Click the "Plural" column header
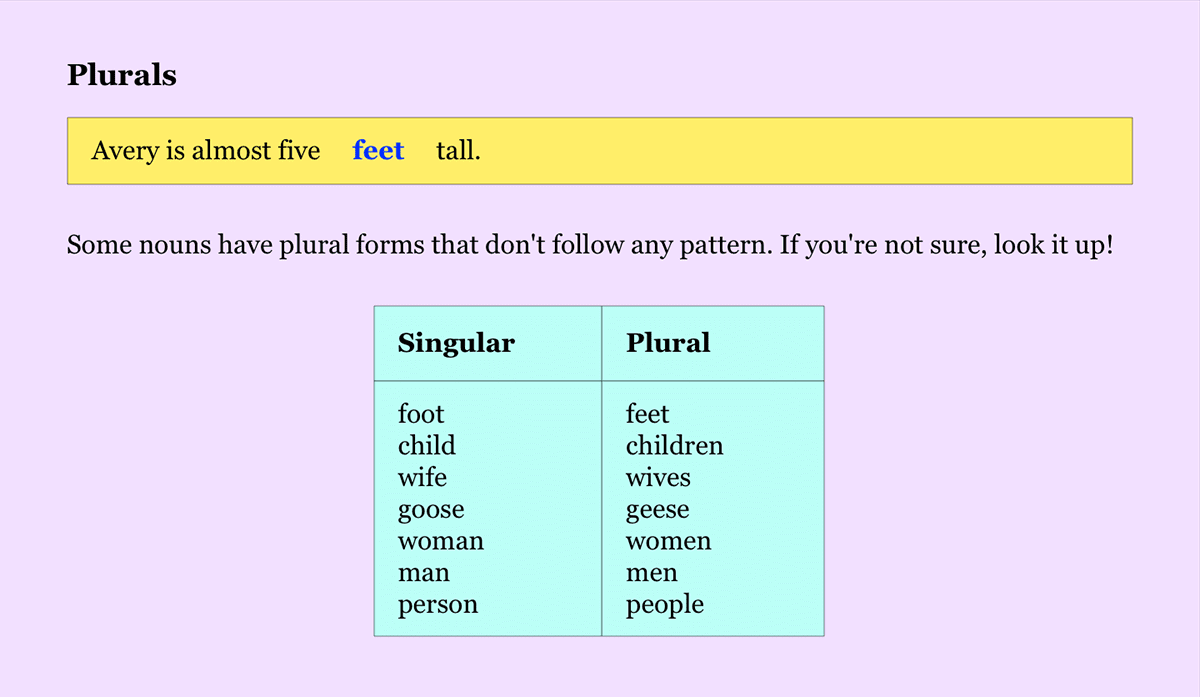The width and height of the screenshot is (1200, 697). pyautogui.click(x=668, y=343)
